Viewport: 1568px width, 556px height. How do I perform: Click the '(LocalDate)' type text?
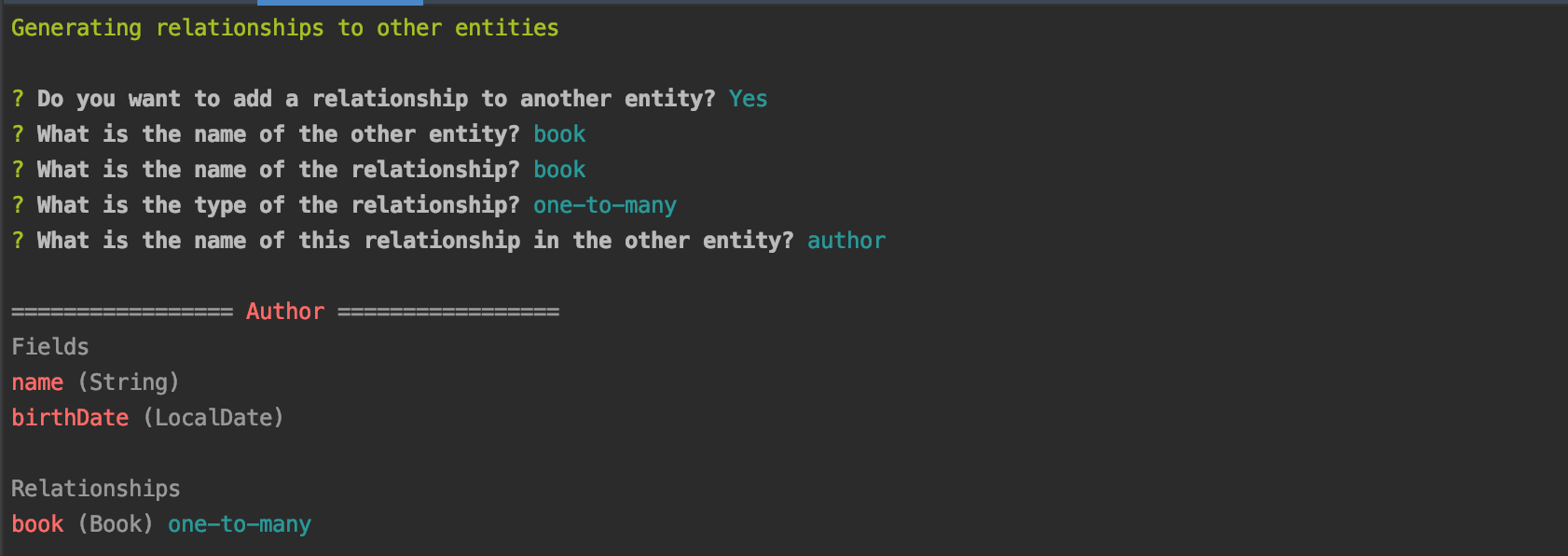tap(213, 418)
